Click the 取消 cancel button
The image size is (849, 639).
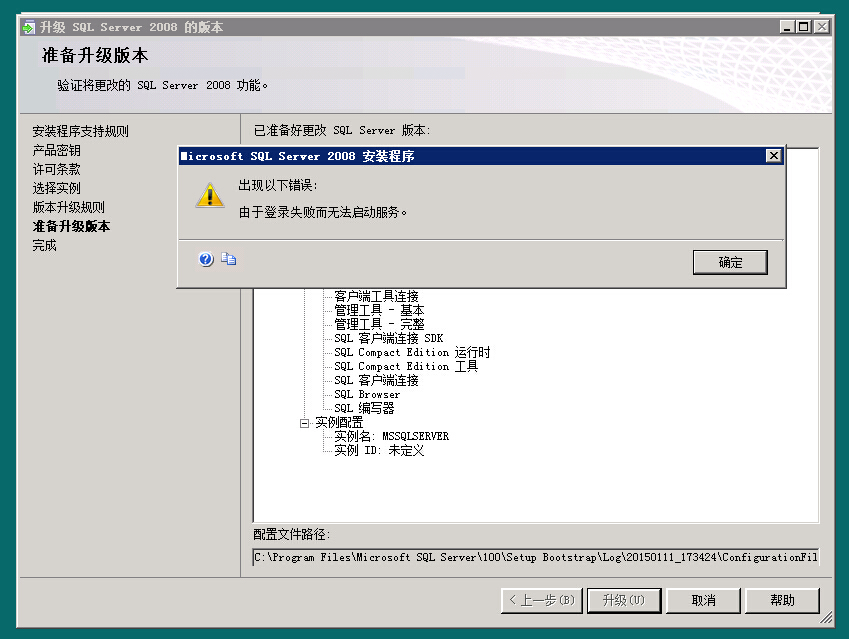pyautogui.click(x=703, y=601)
